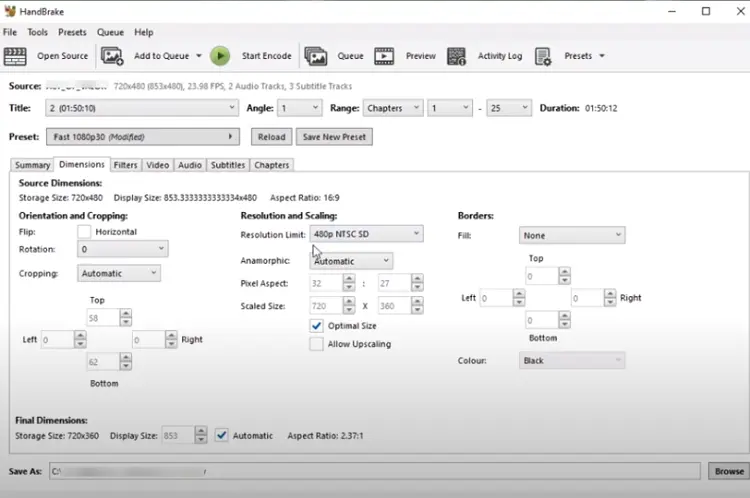Toggle the Flip Horizontal checkbox
This screenshot has height=498, width=750.
[x=84, y=232]
